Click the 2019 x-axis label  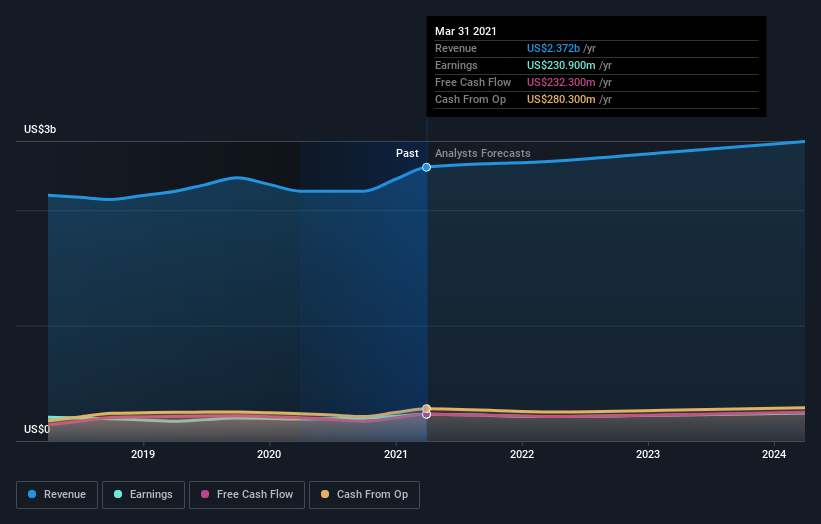pyautogui.click(x=142, y=454)
